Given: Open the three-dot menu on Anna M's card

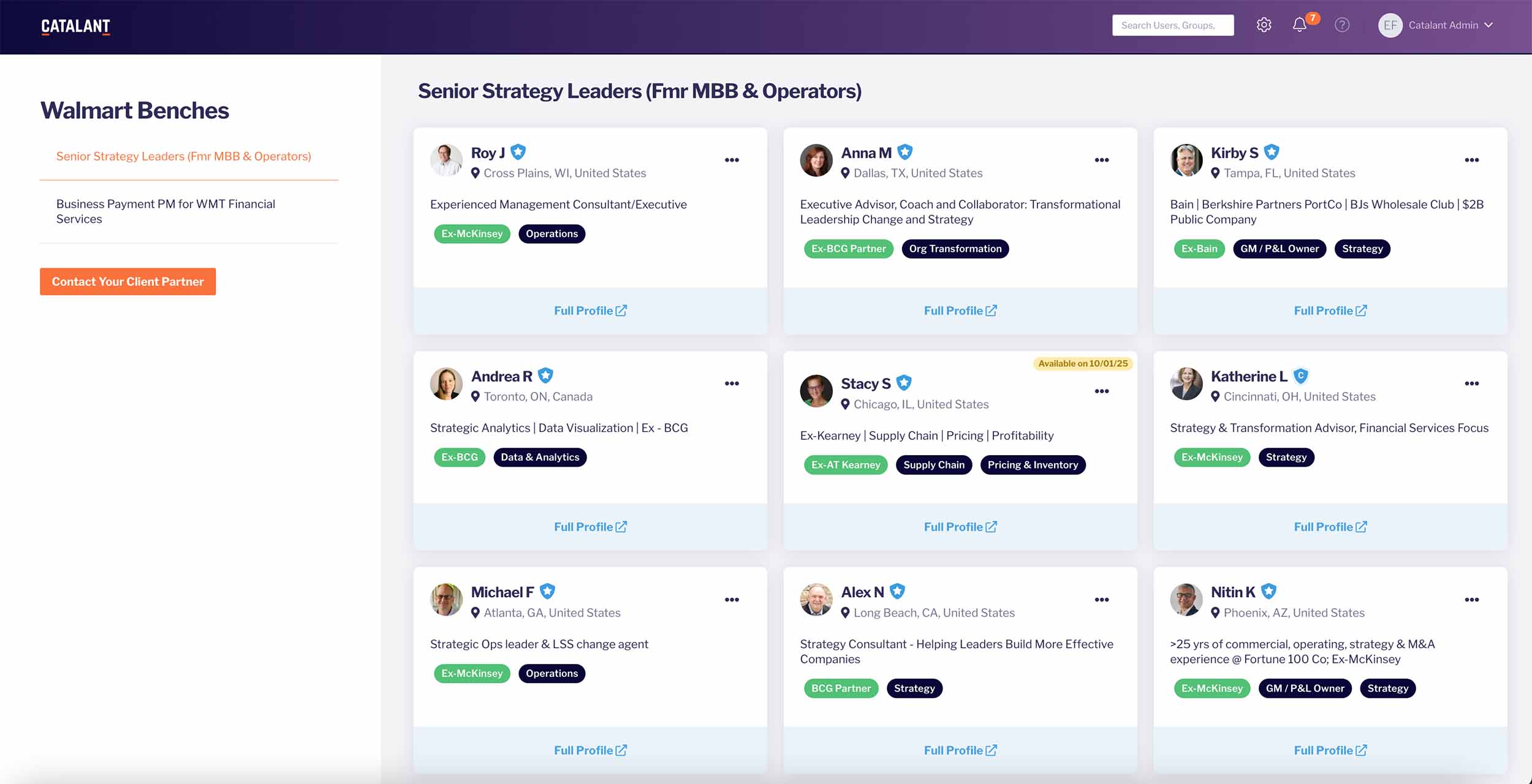Looking at the screenshot, I should [1101, 160].
